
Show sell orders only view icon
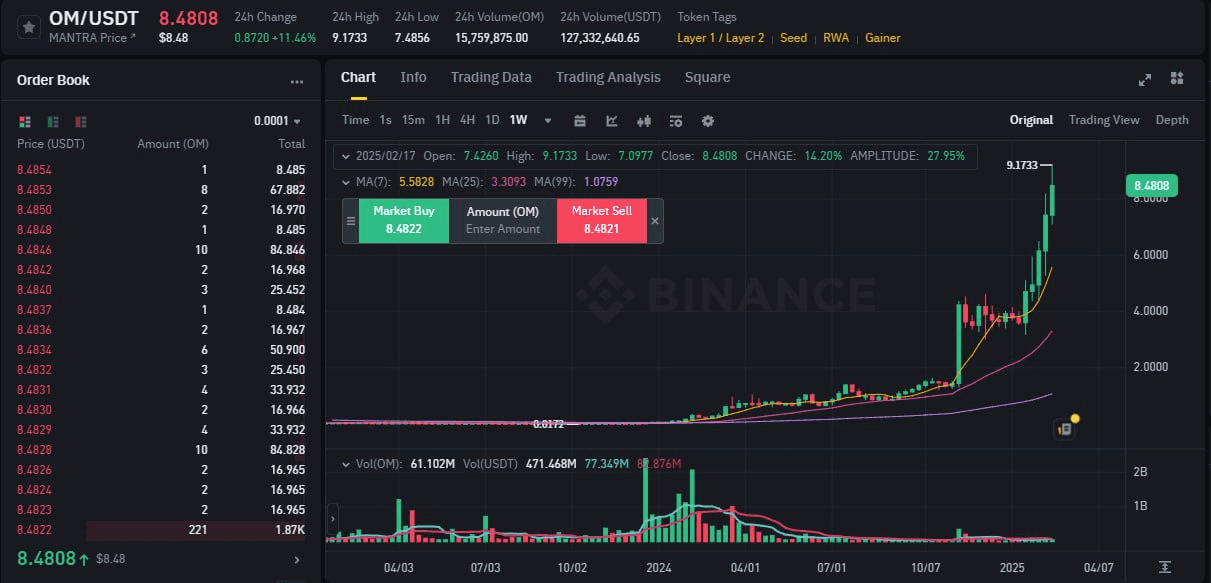coord(81,121)
